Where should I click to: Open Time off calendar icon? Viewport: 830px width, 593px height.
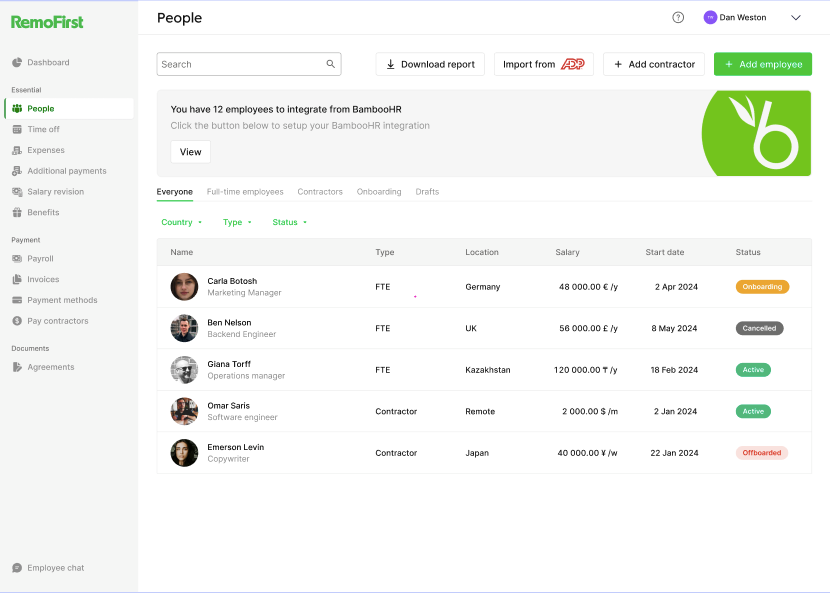click(17, 130)
